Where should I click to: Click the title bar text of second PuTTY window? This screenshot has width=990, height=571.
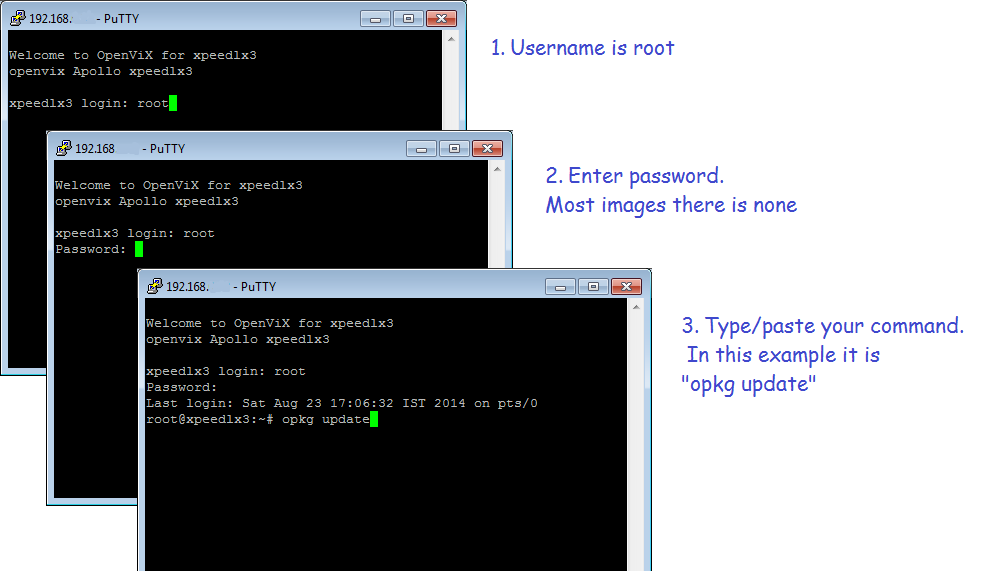130,149
